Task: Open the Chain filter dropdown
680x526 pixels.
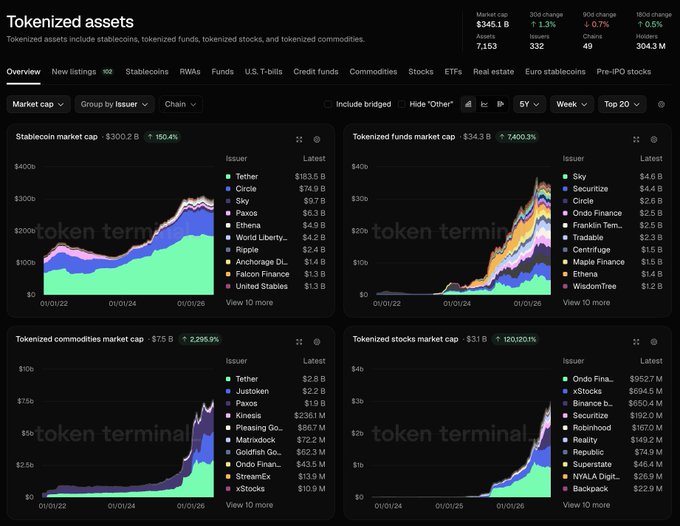Action: click(x=180, y=104)
